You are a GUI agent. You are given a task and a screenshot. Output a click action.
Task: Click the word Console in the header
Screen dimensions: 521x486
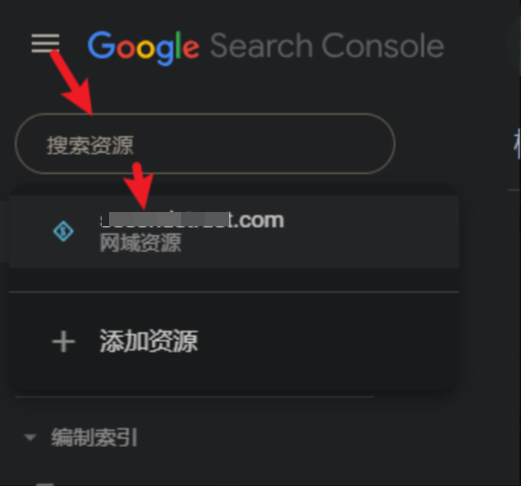(383, 46)
